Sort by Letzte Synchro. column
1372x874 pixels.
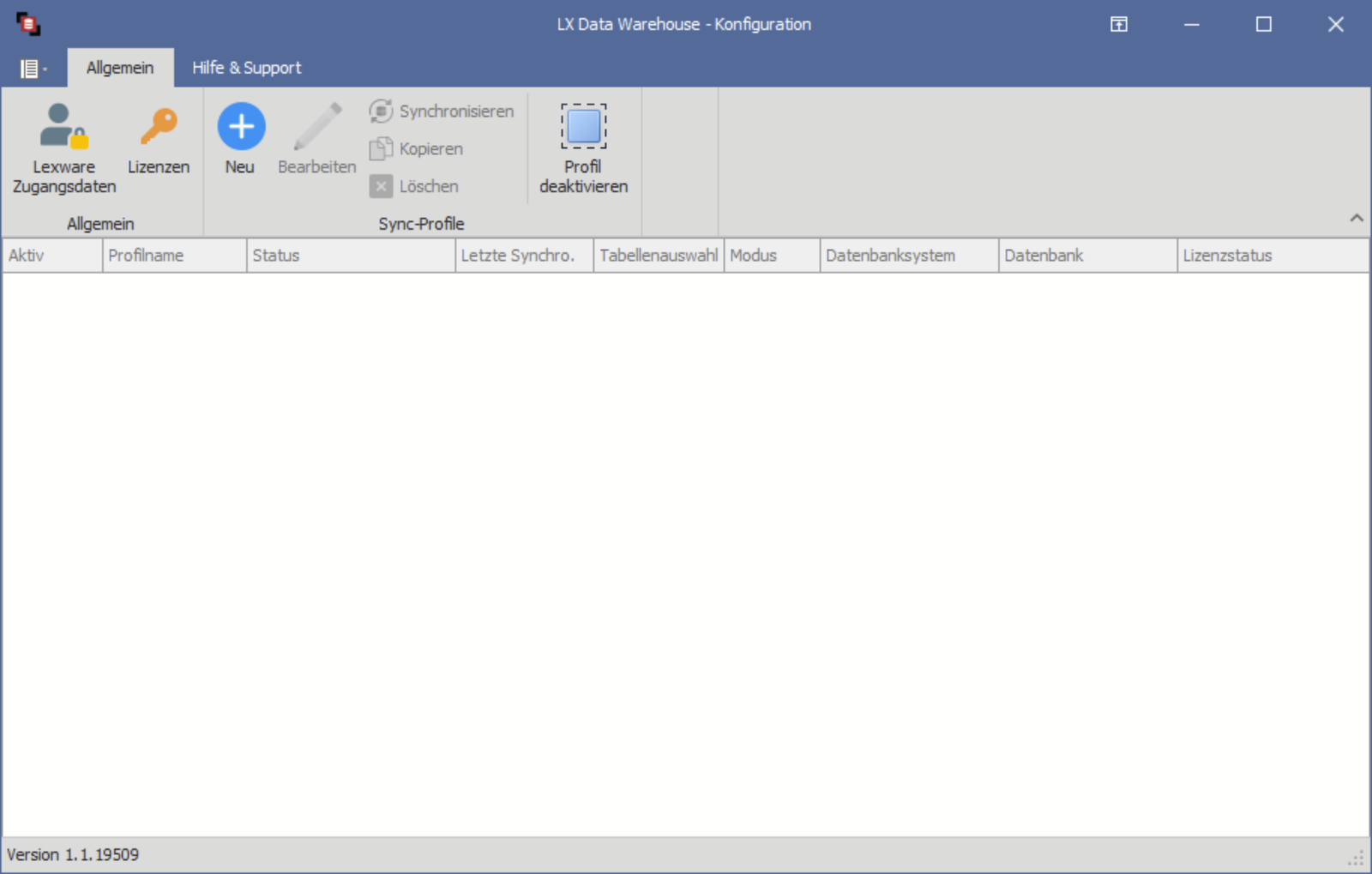click(523, 256)
